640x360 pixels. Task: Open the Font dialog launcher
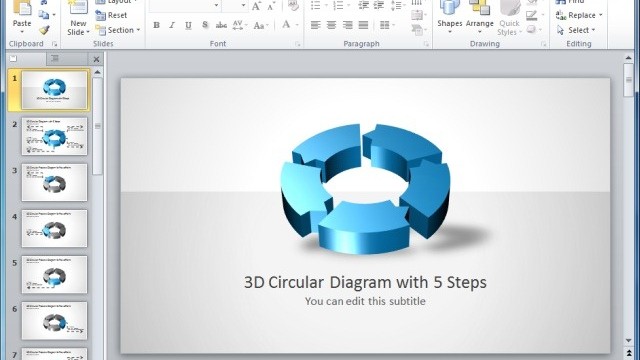298,44
